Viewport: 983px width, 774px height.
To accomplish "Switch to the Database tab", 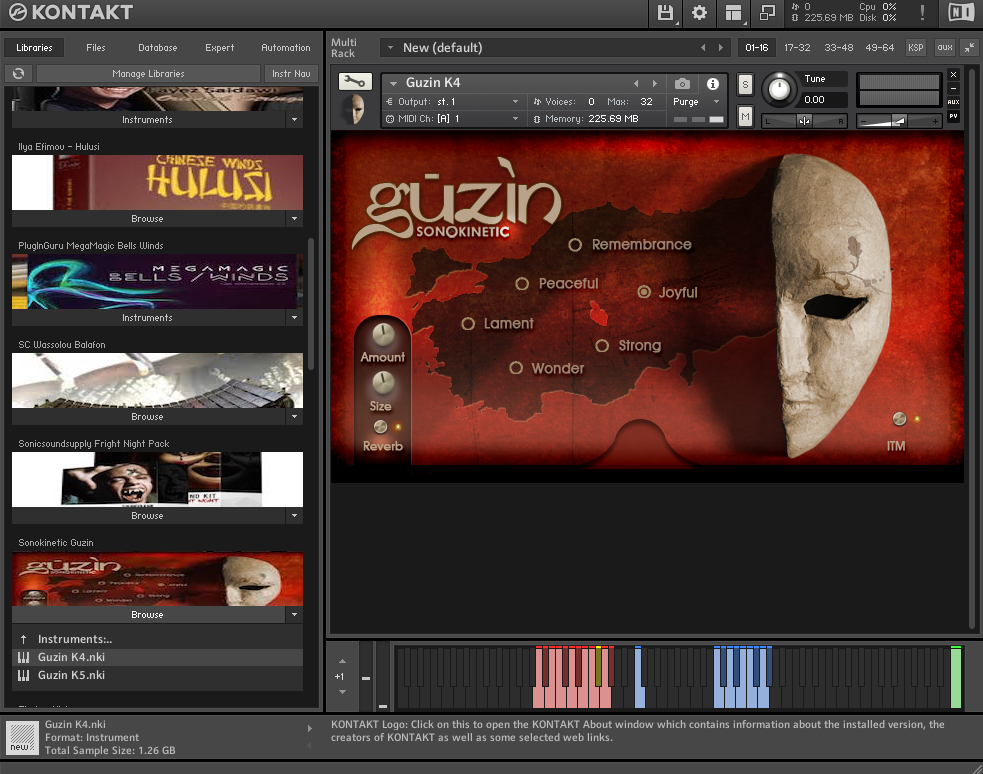I will [x=157, y=48].
